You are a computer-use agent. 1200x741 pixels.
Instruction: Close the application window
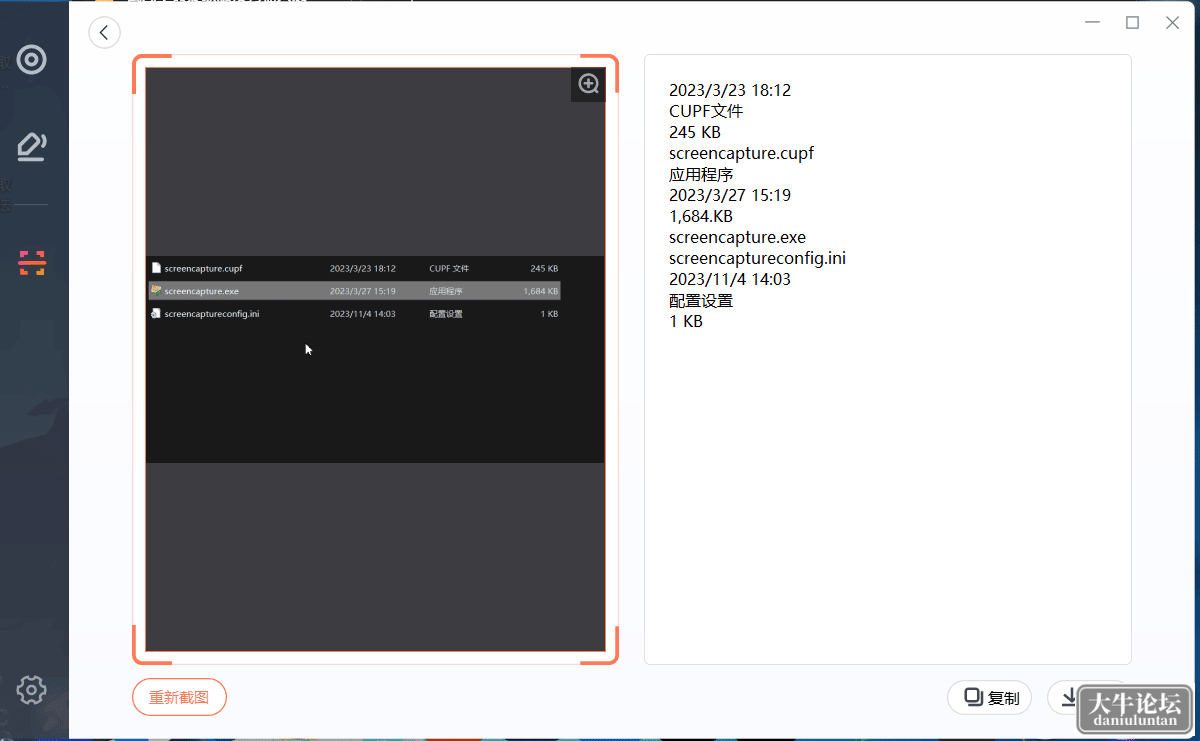point(1172,22)
